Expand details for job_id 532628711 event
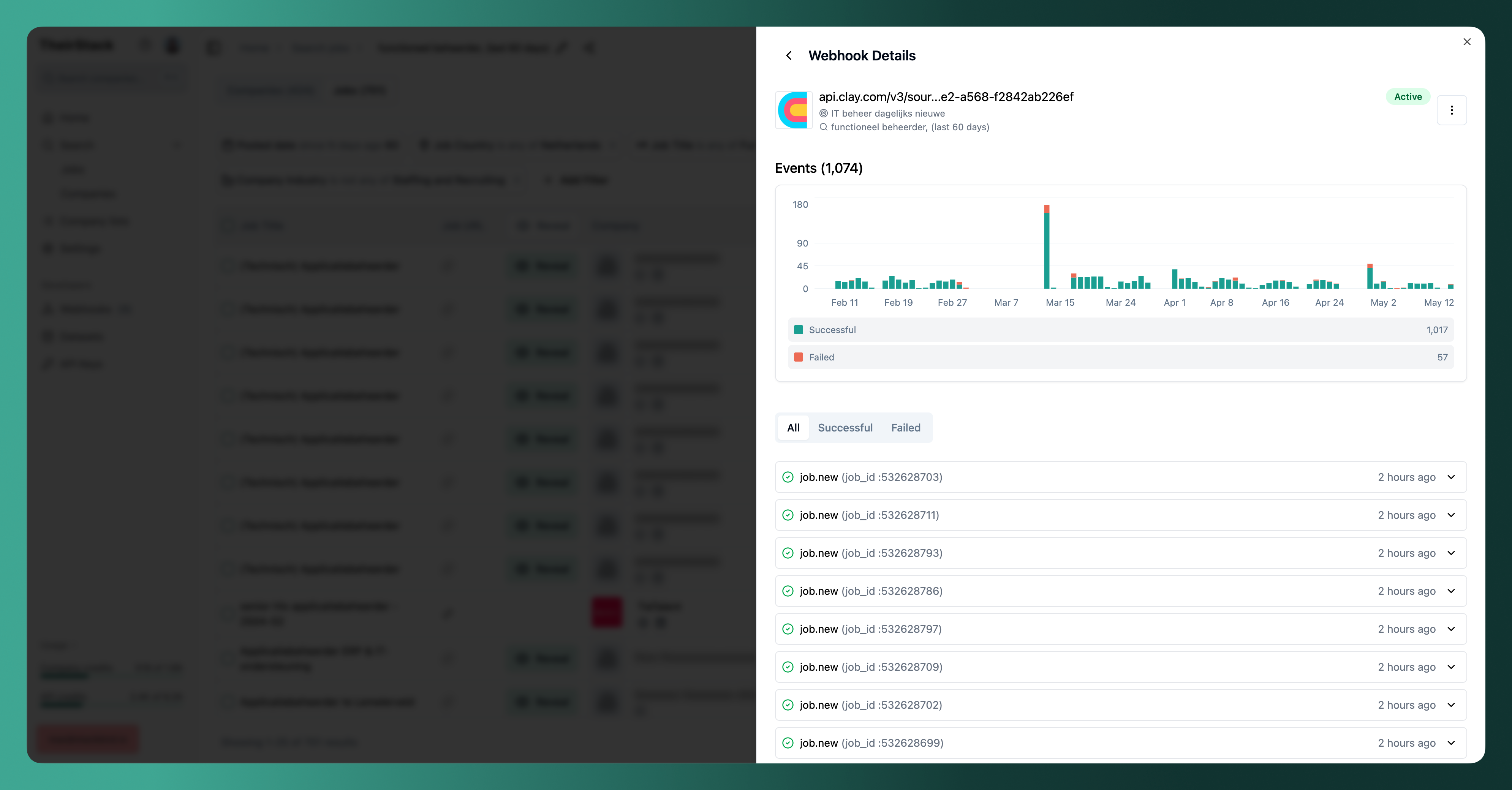The height and width of the screenshot is (790, 1512). coord(1452,515)
